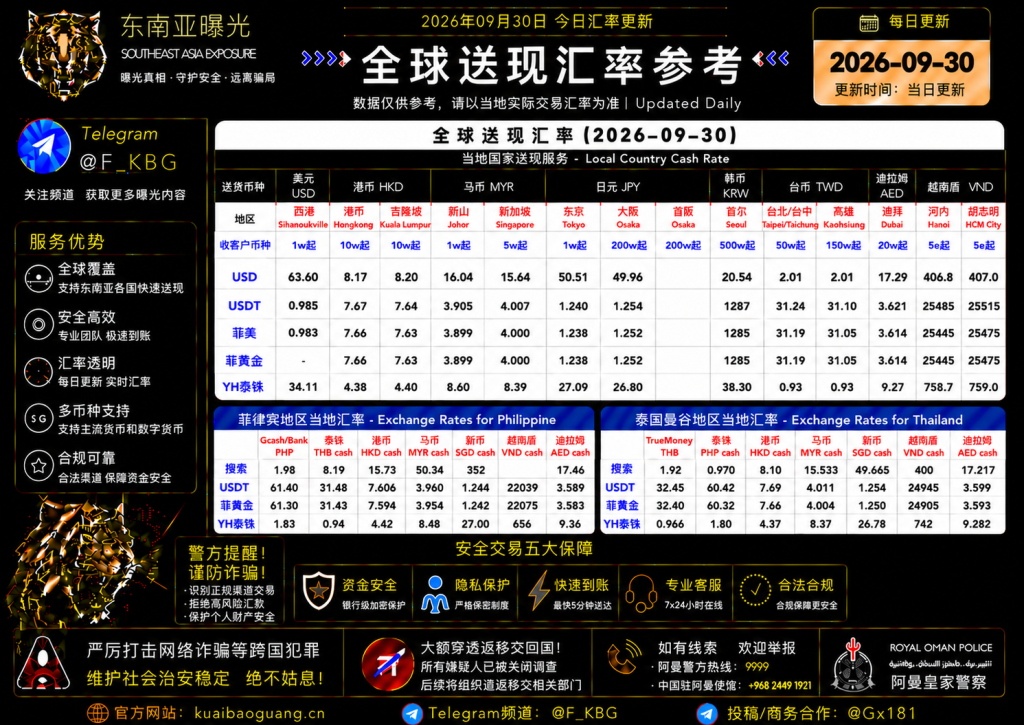The width and height of the screenshot is (1024, 725).
Task: Click the 9.282 AED cash YH泰铢 rate
Action: [x=977, y=524]
